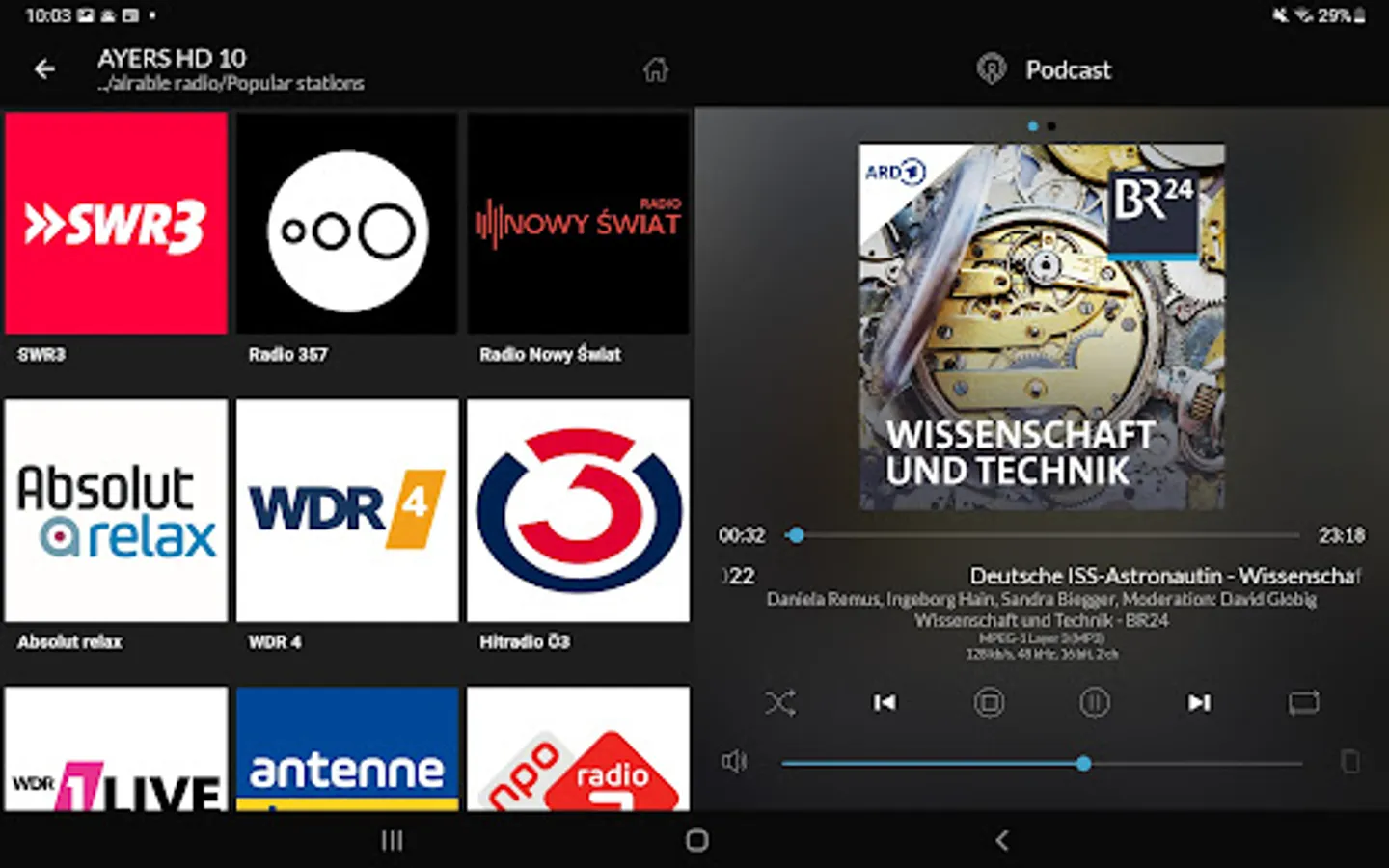Open Android recent apps button

pyautogui.click(x=392, y=841)
